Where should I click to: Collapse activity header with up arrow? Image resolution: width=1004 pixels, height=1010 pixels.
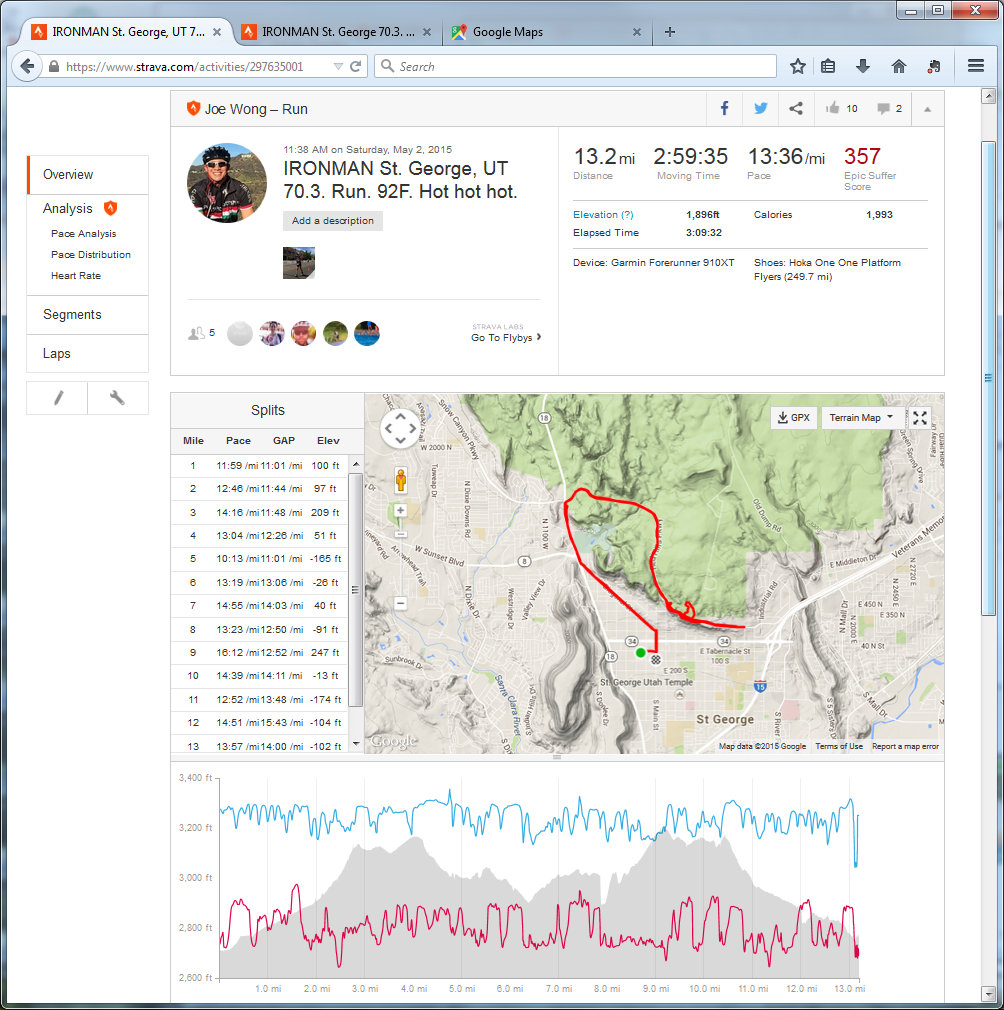[x=927, y=109]
